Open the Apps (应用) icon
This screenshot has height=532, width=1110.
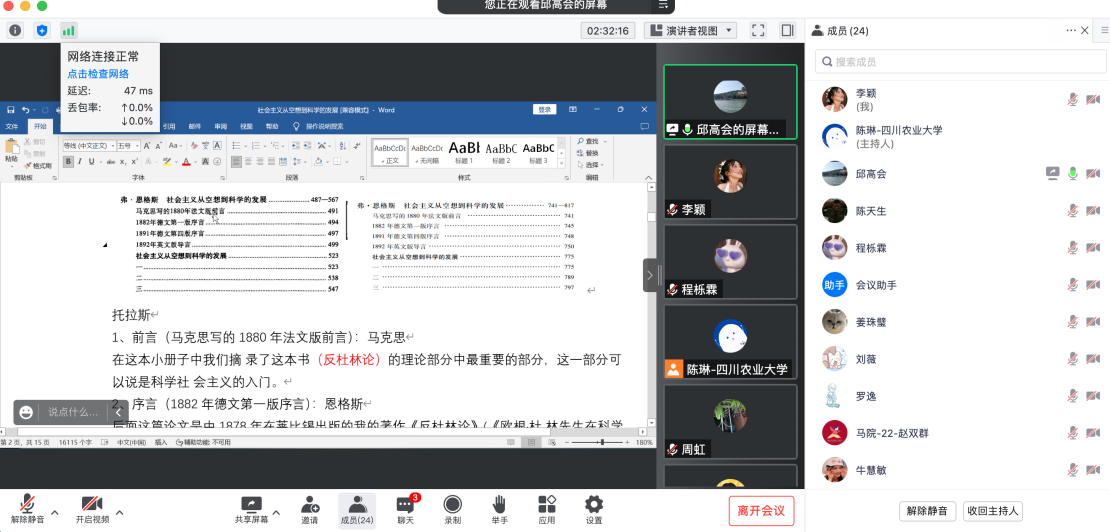(546, 509)
